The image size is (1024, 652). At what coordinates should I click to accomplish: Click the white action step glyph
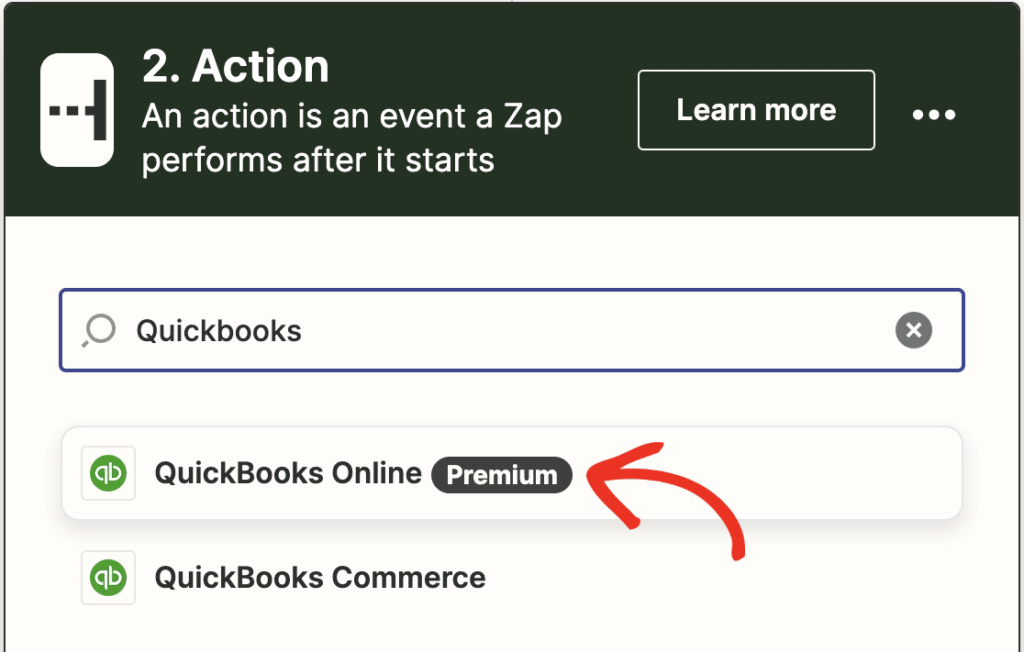(x=78, y=110)
